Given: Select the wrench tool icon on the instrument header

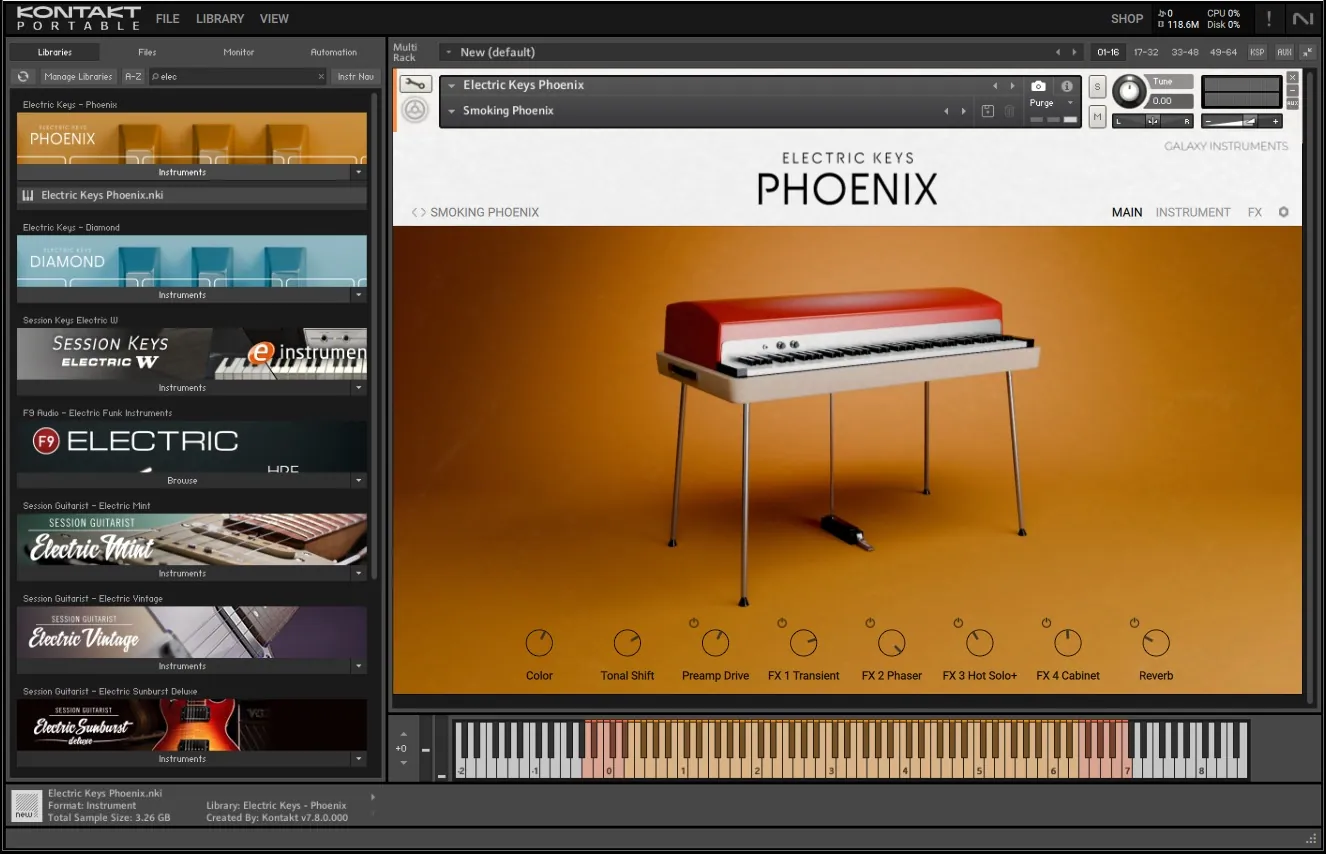Looking at the screenshot, I should coord(416,84).
